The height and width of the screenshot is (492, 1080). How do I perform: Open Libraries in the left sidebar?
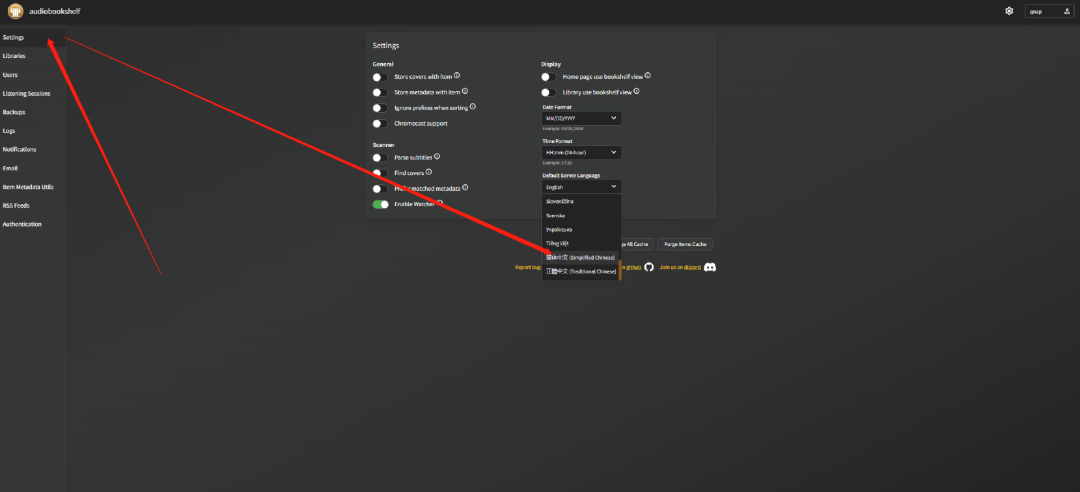(x=14, y=56)
